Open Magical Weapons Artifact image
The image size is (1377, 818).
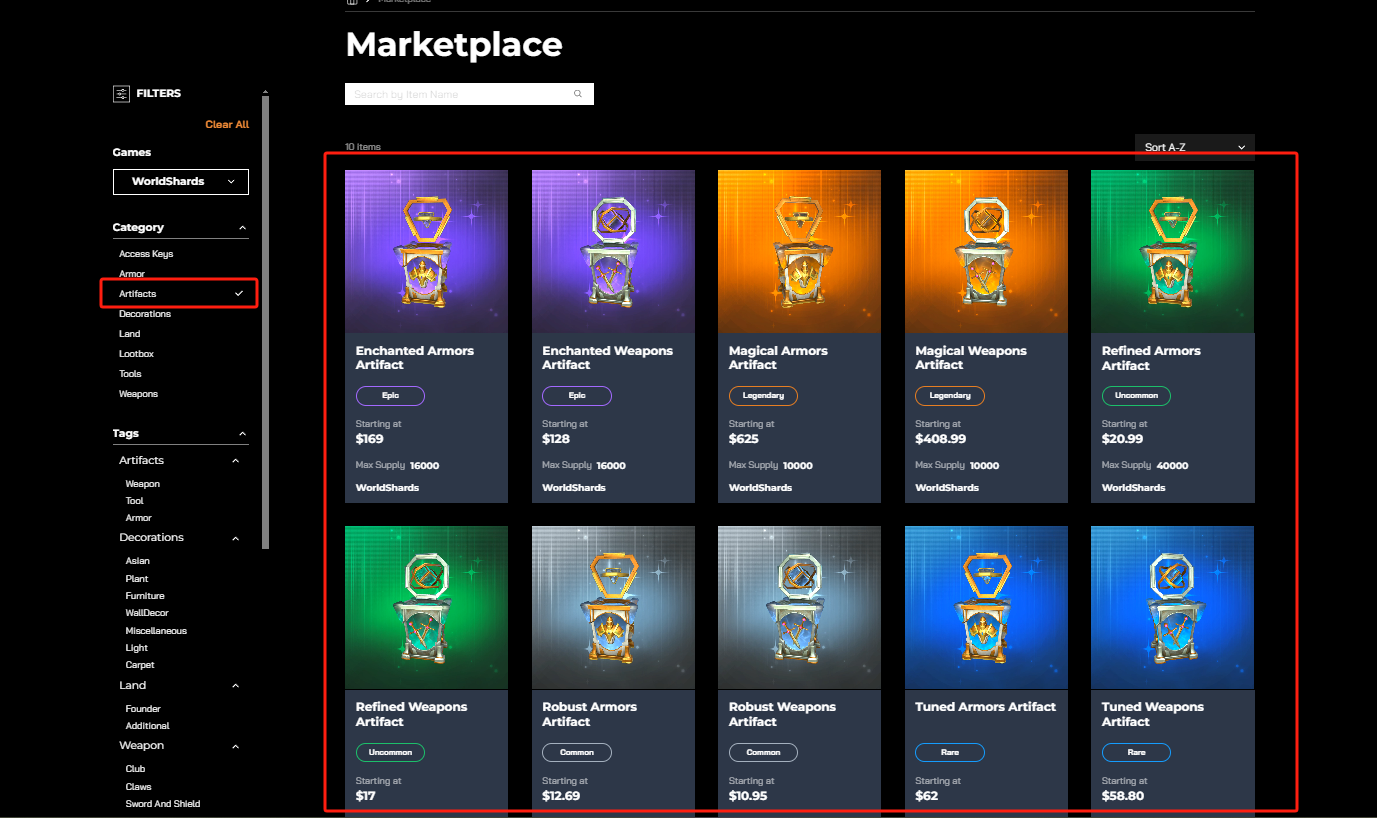point(986,251)
